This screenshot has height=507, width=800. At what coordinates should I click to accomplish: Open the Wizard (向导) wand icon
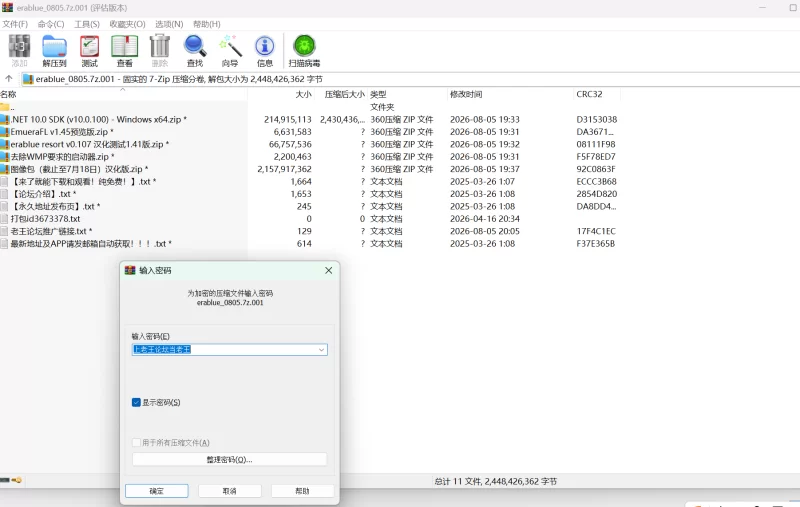pos(230,50)
